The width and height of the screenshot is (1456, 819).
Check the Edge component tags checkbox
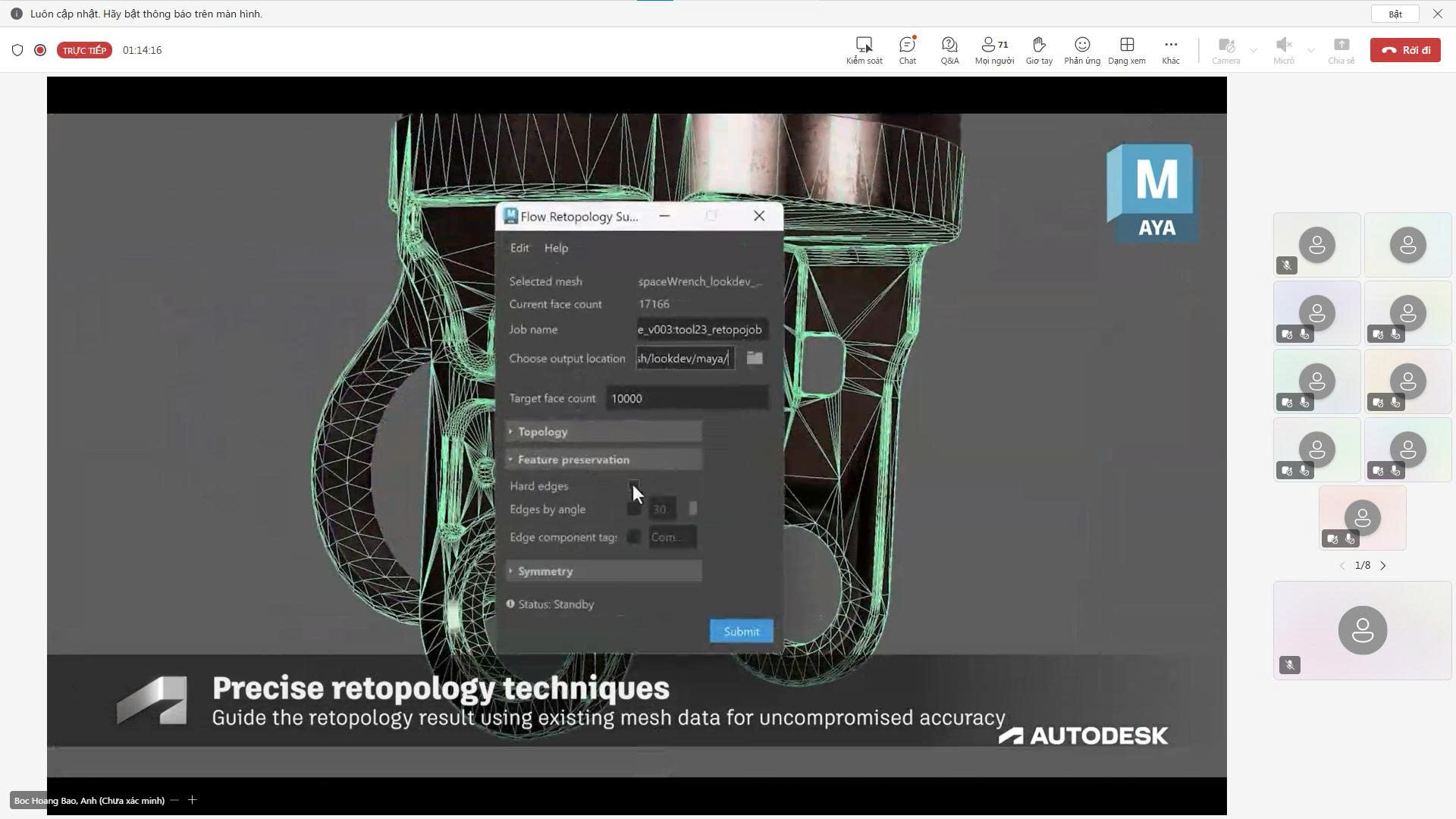pyautogui.click(x=634, y=537)
